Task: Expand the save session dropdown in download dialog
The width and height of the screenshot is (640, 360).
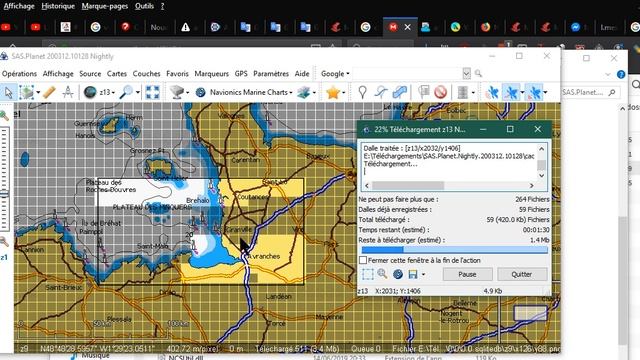Action: click(x=423, y=274)
